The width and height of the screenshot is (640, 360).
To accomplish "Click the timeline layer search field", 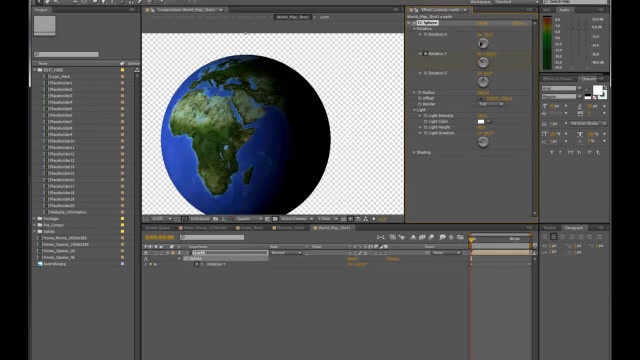I will click(x=212, y=237).
